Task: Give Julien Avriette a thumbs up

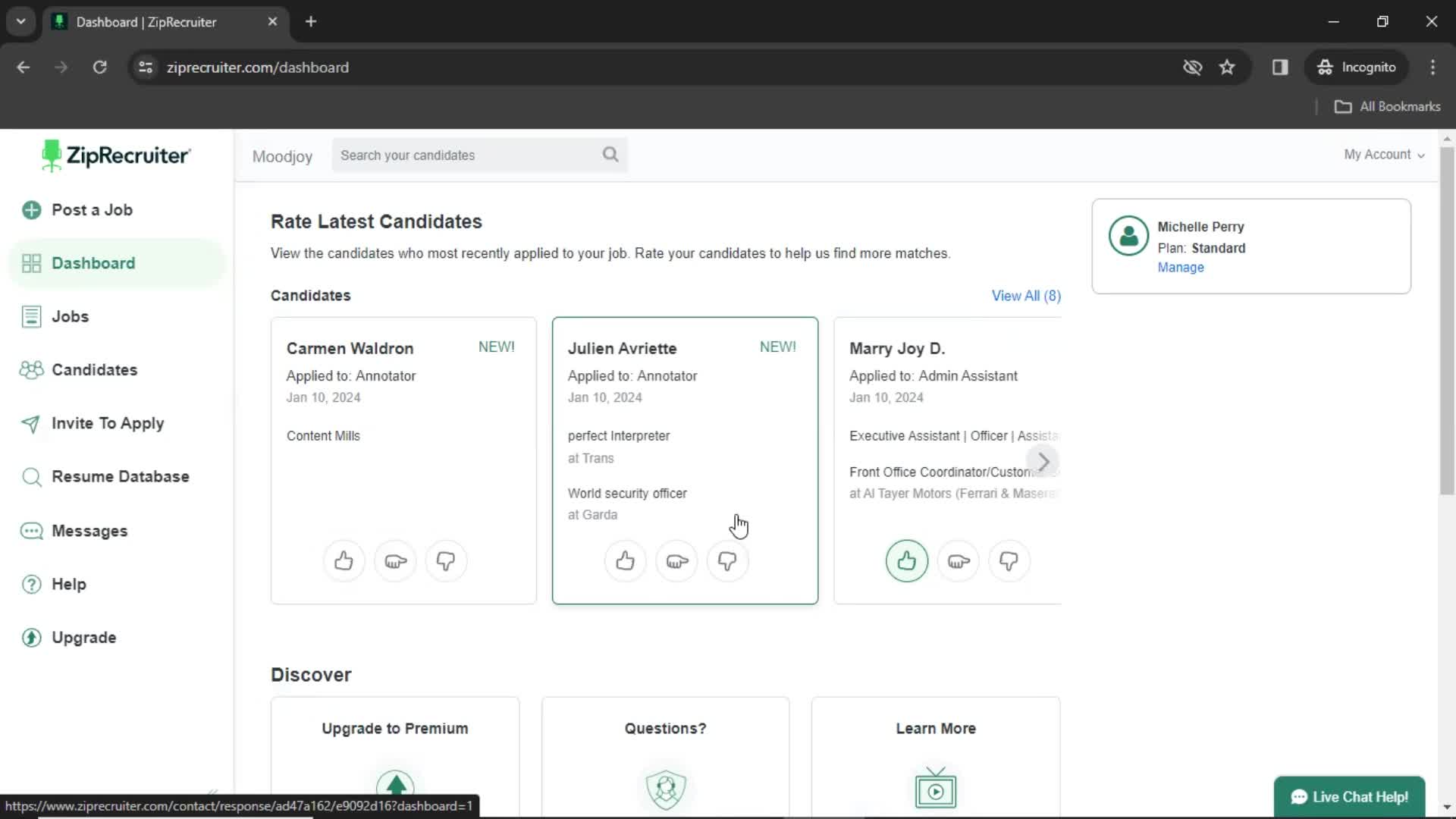Action: [x=626, y=561]
